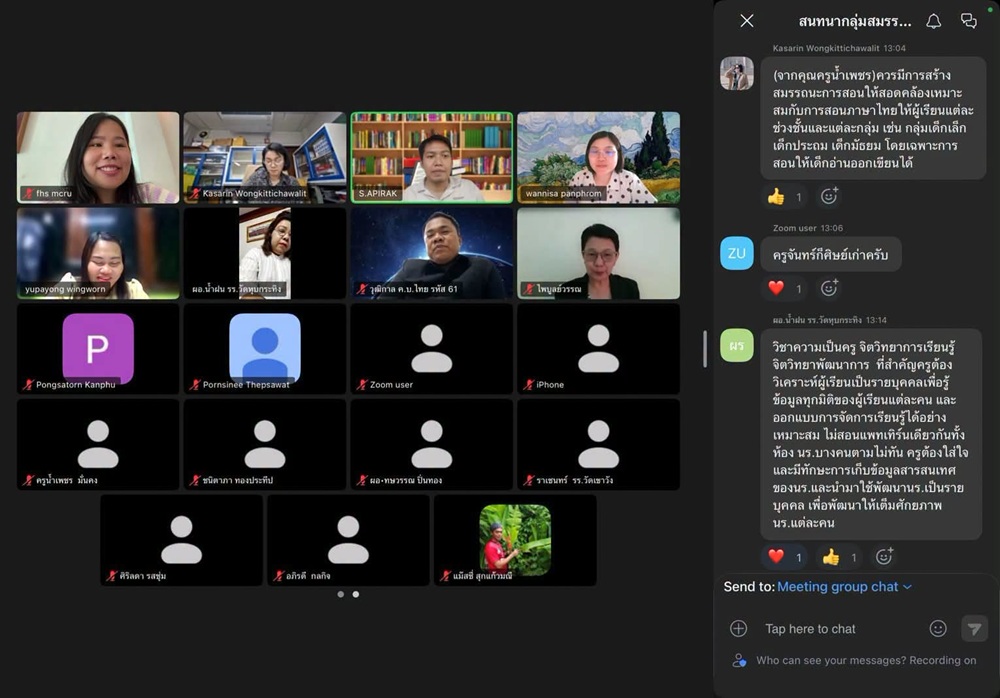Tap the sender name 'Zoom user 13:06'
This screenshot has width=1000, height=698.
click(807, 228)
